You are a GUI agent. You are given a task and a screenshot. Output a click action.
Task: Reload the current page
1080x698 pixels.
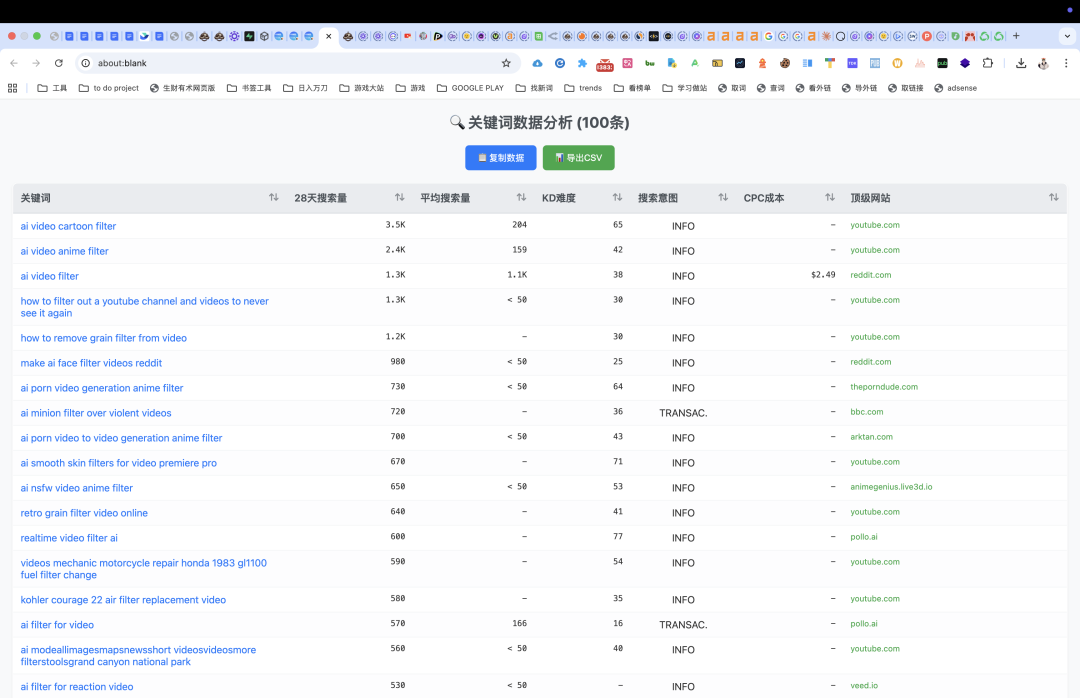pyautogui.click(x=59, y=63)
